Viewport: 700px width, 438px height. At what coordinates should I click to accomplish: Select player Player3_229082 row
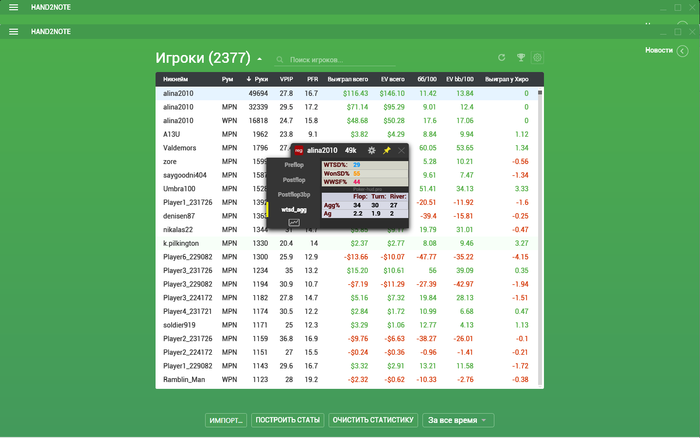(346, 284)
